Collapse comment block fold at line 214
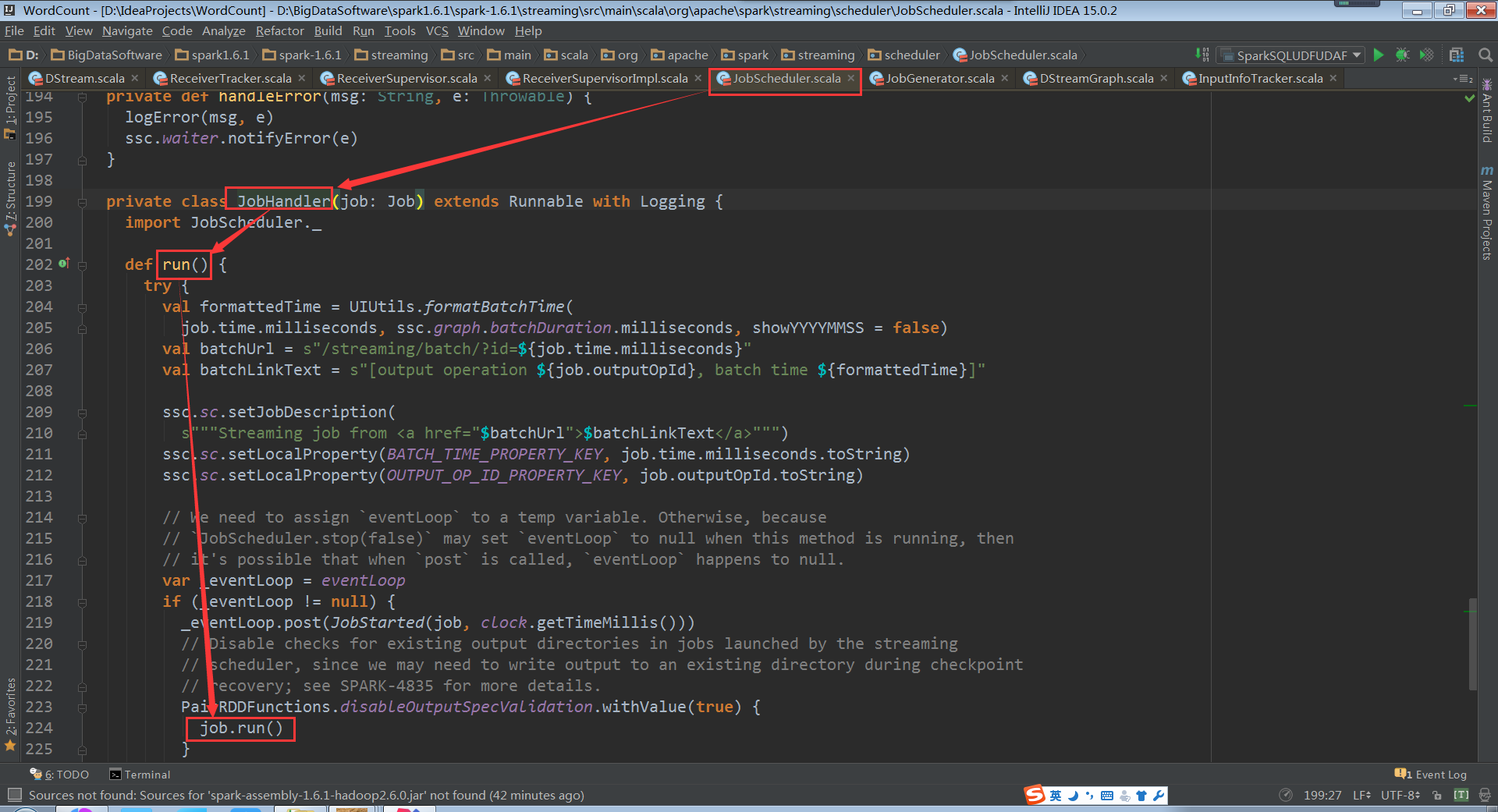1498x812 pixels. 82,517
